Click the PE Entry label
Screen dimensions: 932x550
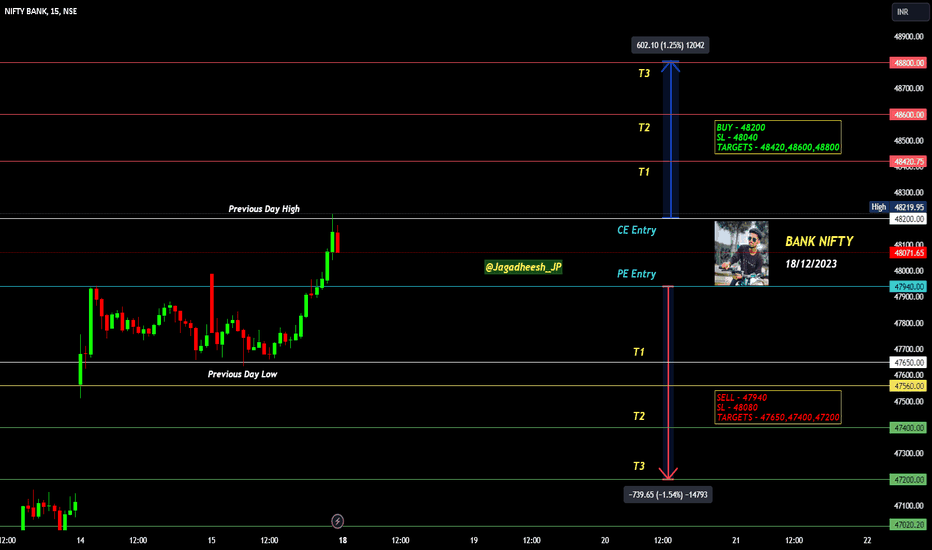637,274
